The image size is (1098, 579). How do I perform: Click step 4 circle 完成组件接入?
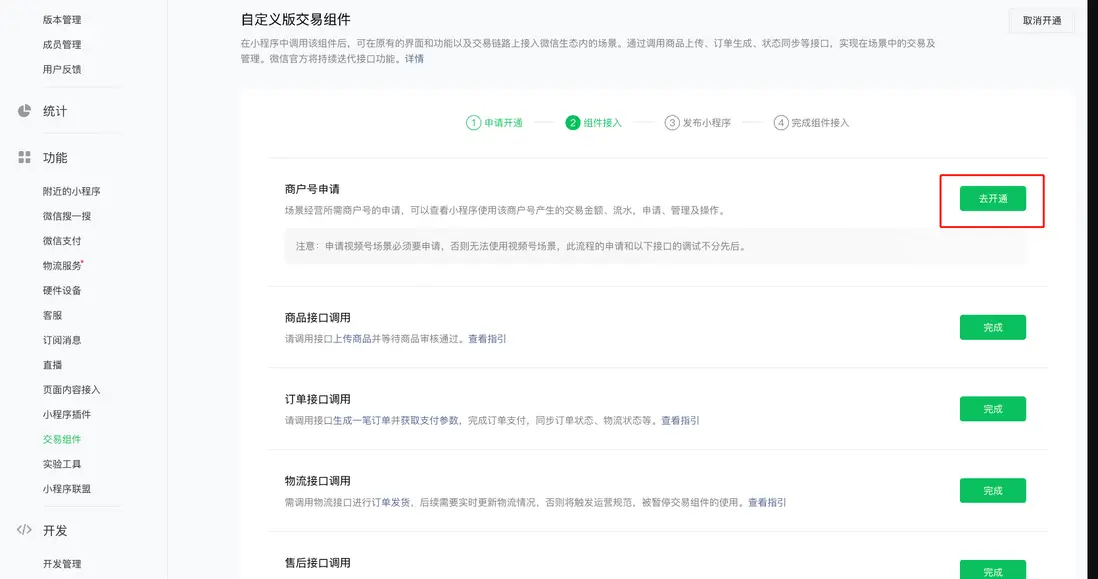[781, 123]
